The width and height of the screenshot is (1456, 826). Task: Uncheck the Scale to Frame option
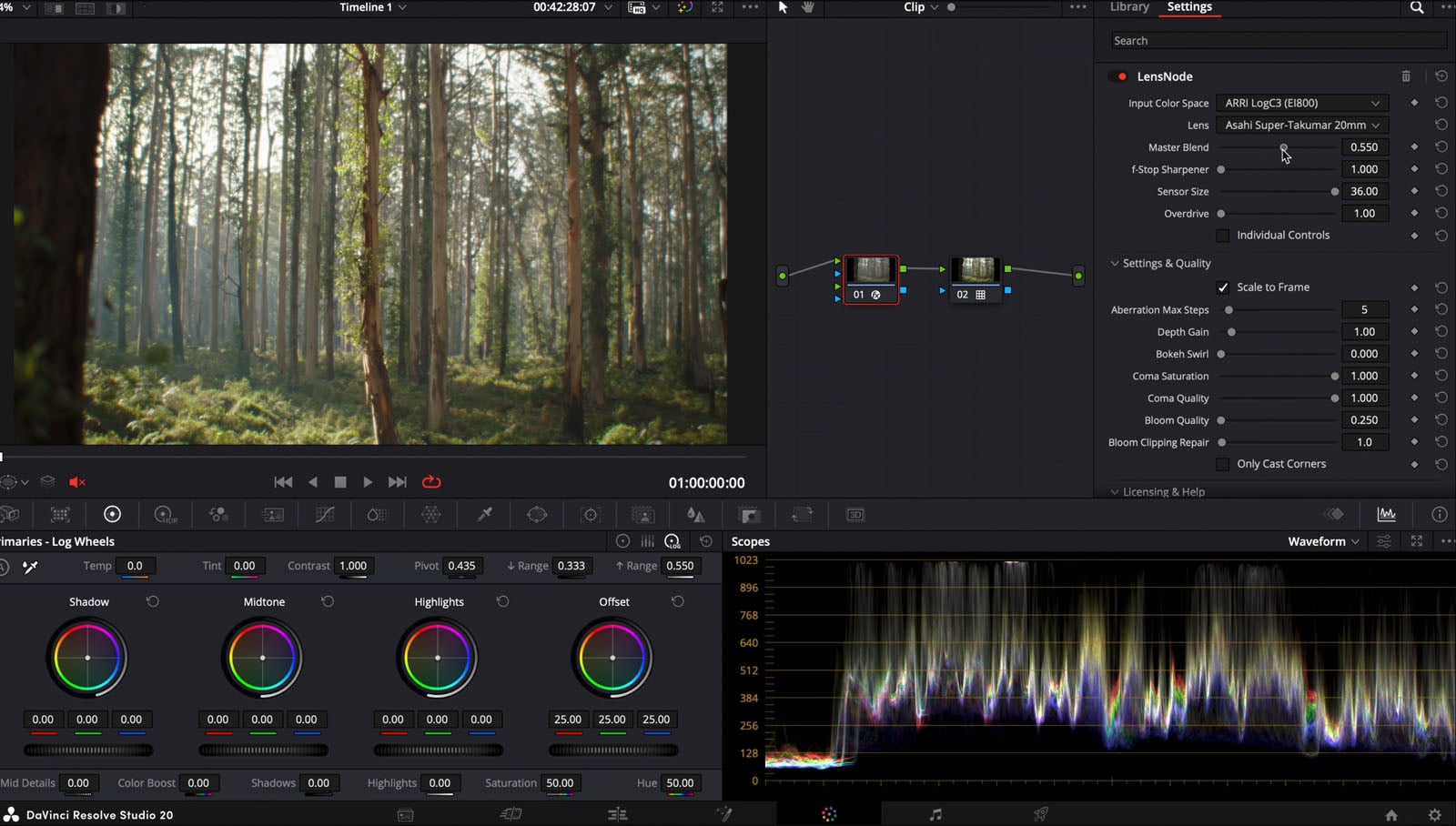click(x=1223, y=287)
